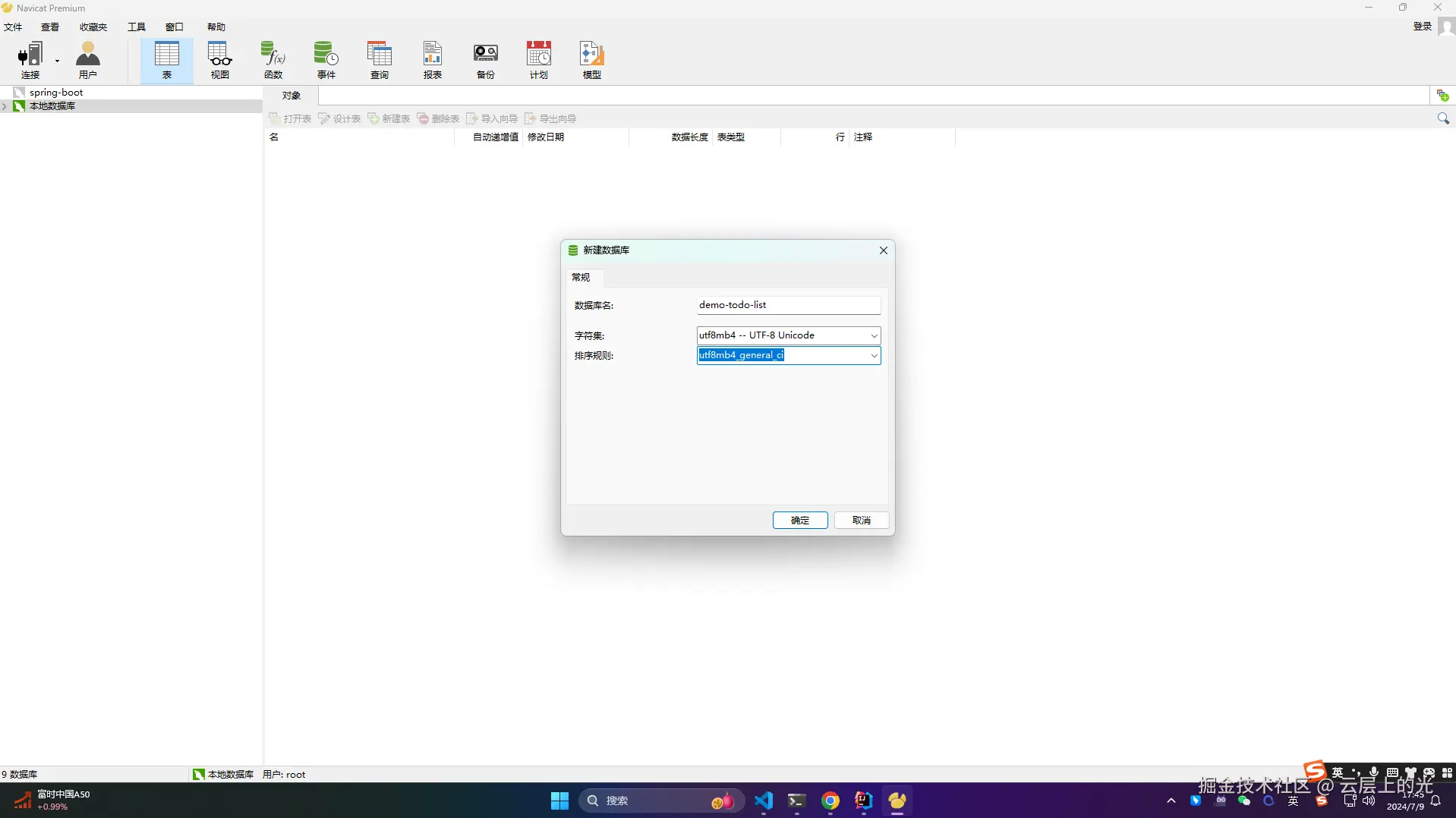
Task: Click the Navicat icon in the taskbar
Action: [897, 801]
